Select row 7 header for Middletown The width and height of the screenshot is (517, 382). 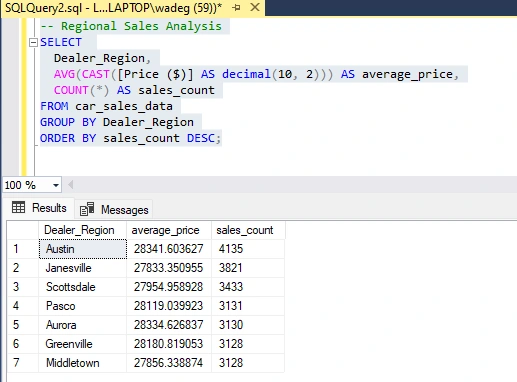tap(23, 363)
